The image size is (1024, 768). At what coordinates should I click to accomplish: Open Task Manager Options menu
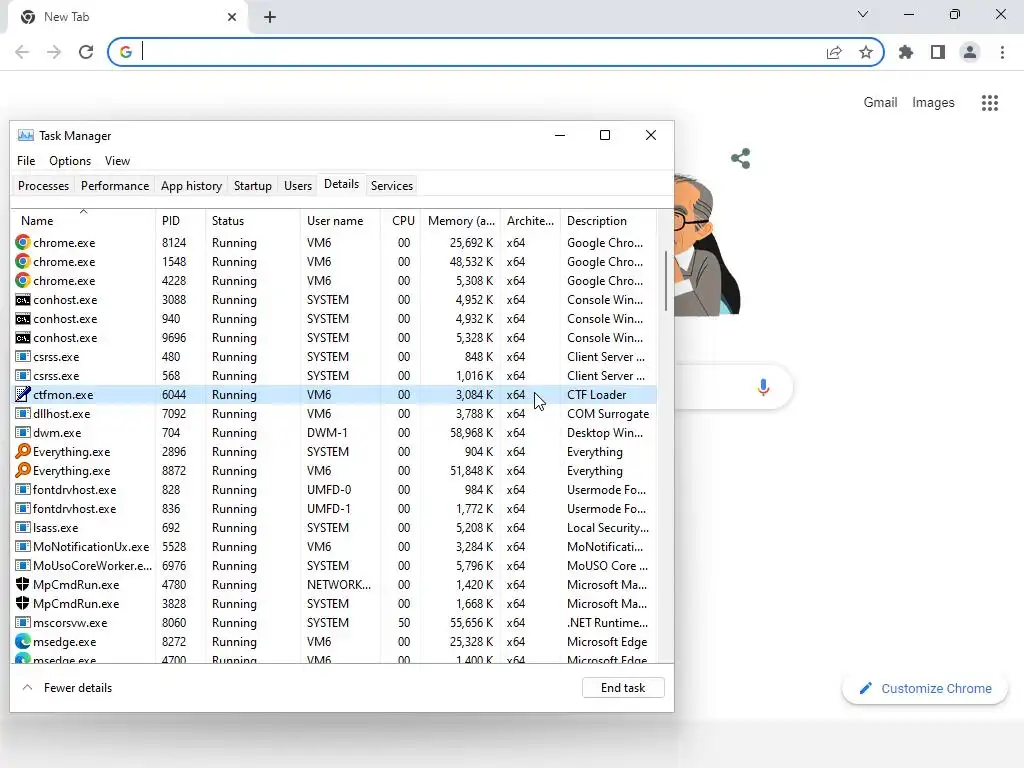[70, 161]
